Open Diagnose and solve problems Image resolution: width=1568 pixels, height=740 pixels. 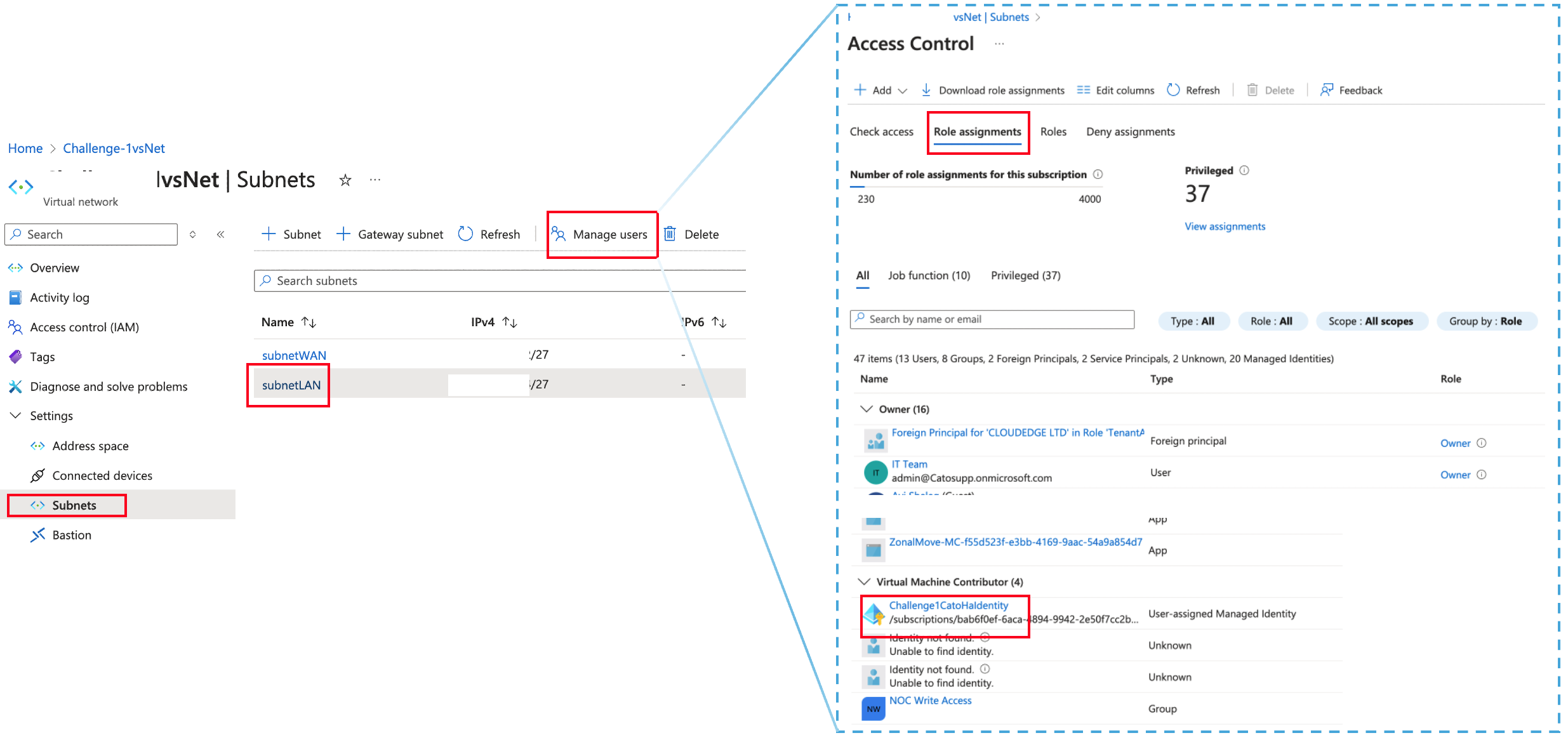point(109,387)
